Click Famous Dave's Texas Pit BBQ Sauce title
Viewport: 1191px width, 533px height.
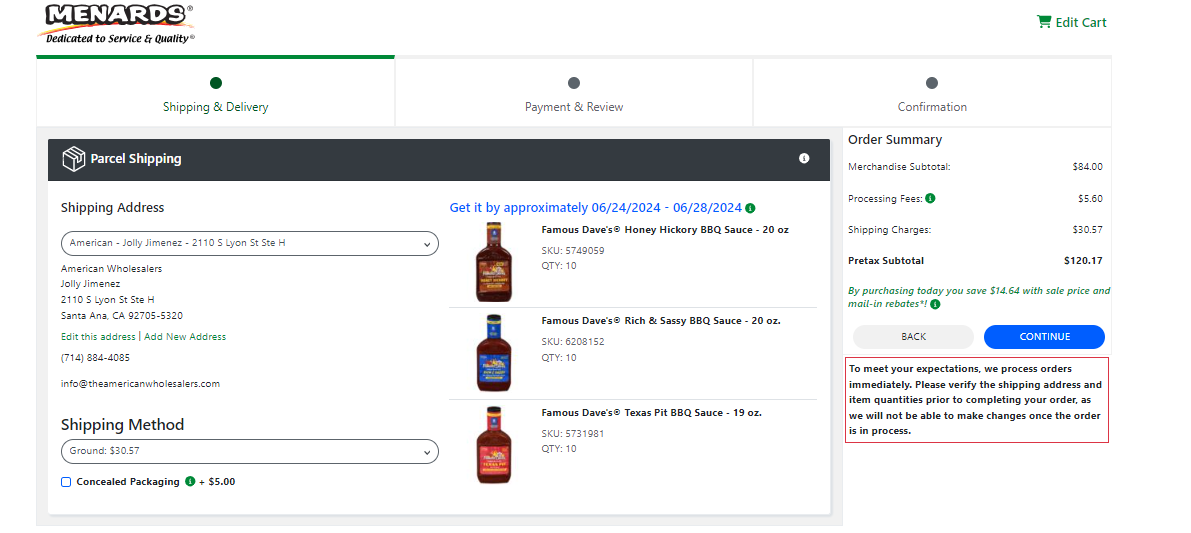click(x=652, y=412)
